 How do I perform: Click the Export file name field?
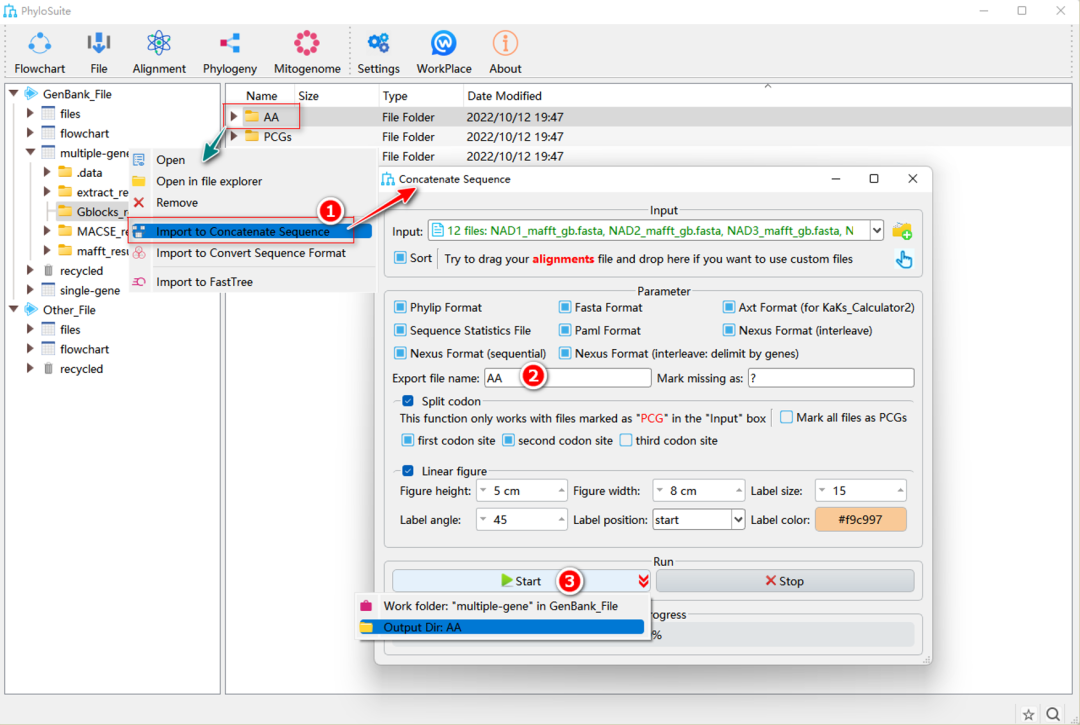point(568,378)
